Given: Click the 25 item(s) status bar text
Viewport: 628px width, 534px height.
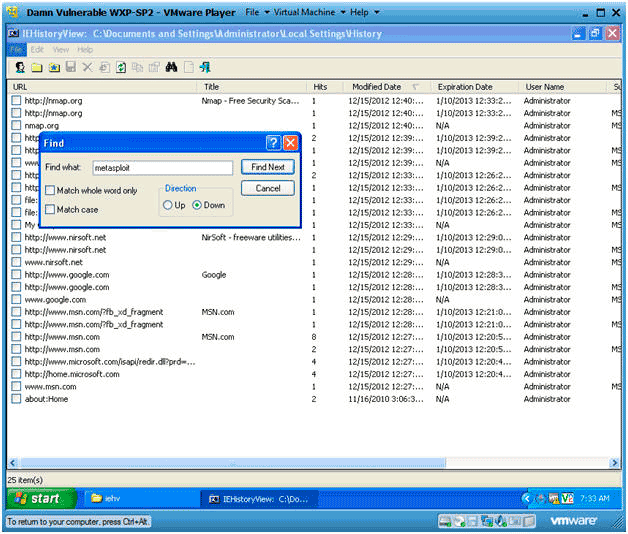Looking at the screenshot, I should (25, 480).
